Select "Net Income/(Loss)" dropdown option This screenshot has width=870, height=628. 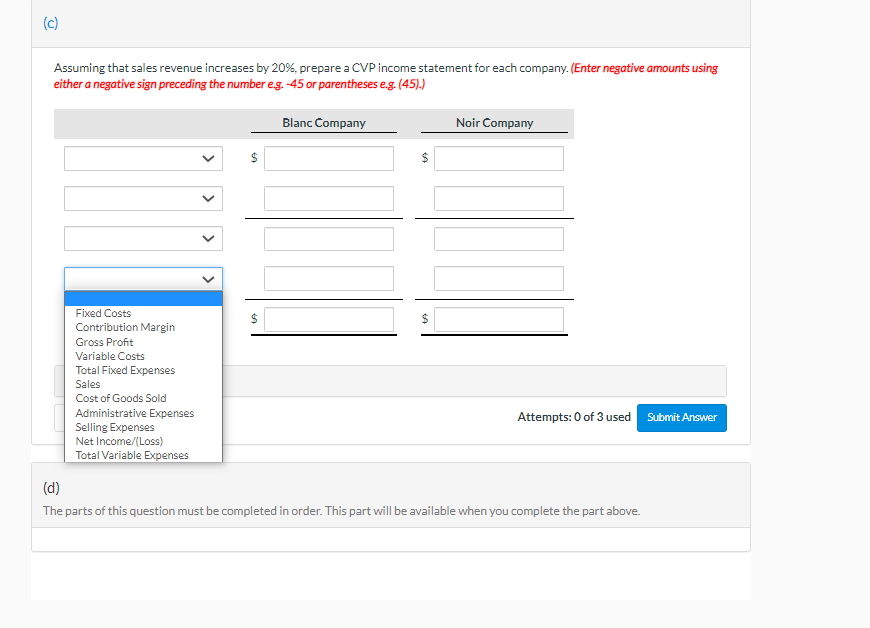coord(118,441)
